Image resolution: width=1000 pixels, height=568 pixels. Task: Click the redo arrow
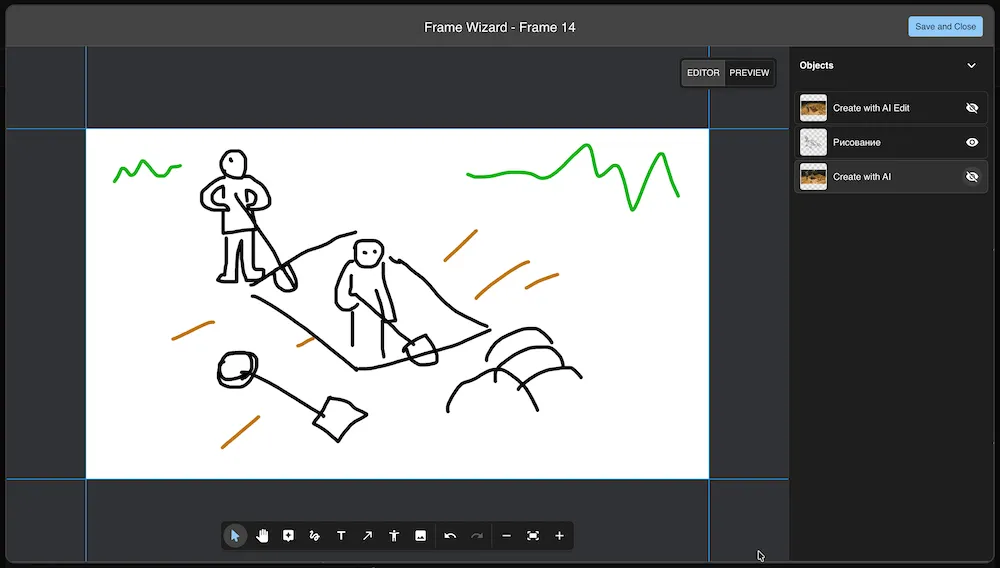tap(476, 536)
